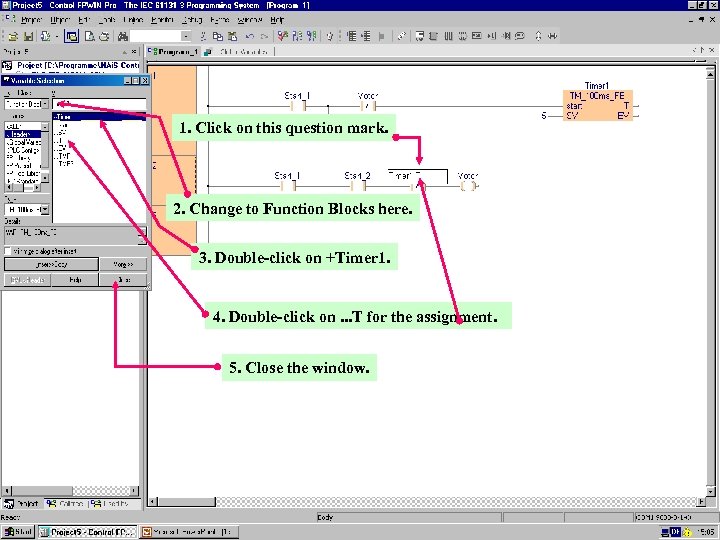The image size is (720, 540).
Task: Click the Print toolbar icon
Action: point(105,36)
